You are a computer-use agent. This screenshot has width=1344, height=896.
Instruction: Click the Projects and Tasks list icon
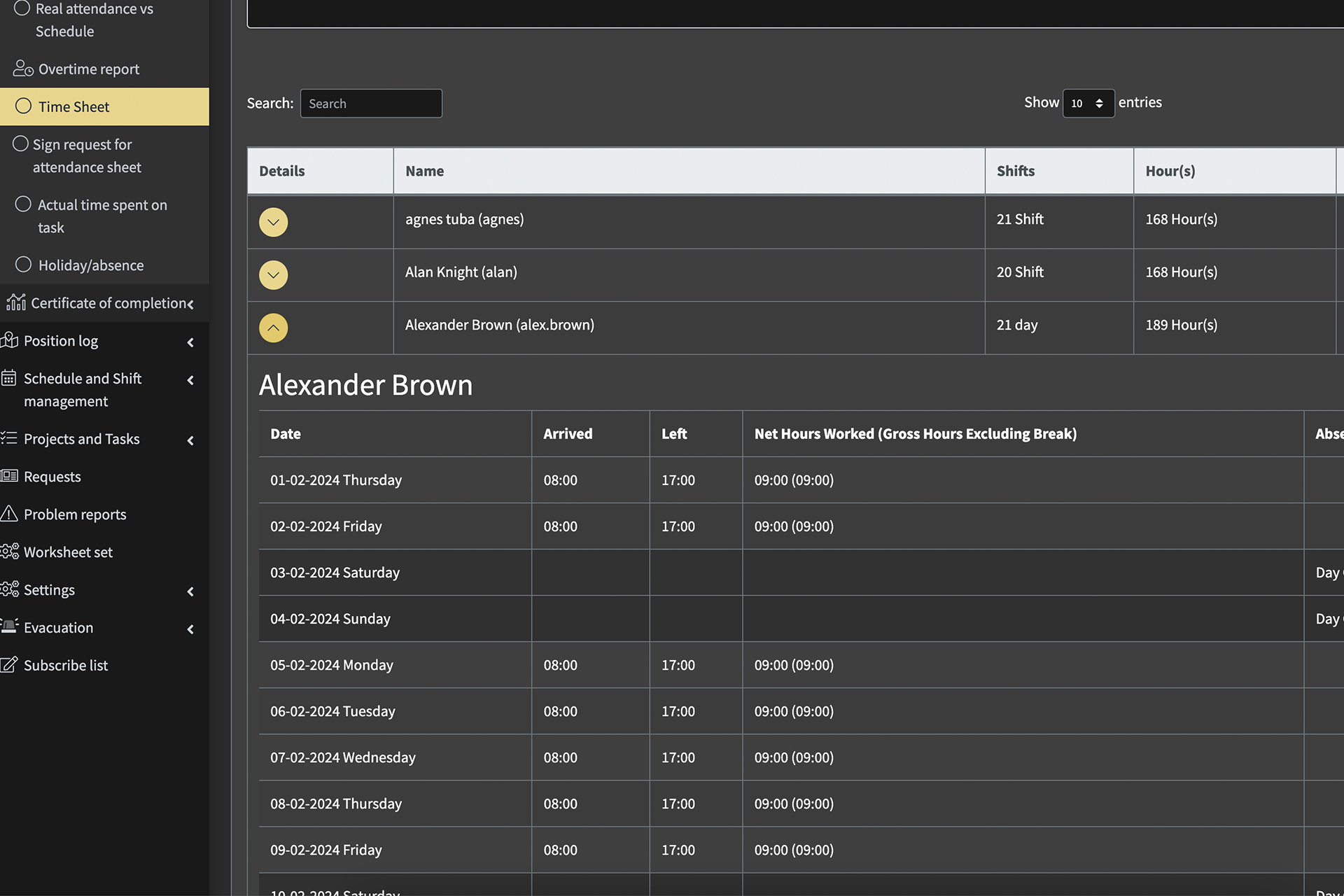9,439
